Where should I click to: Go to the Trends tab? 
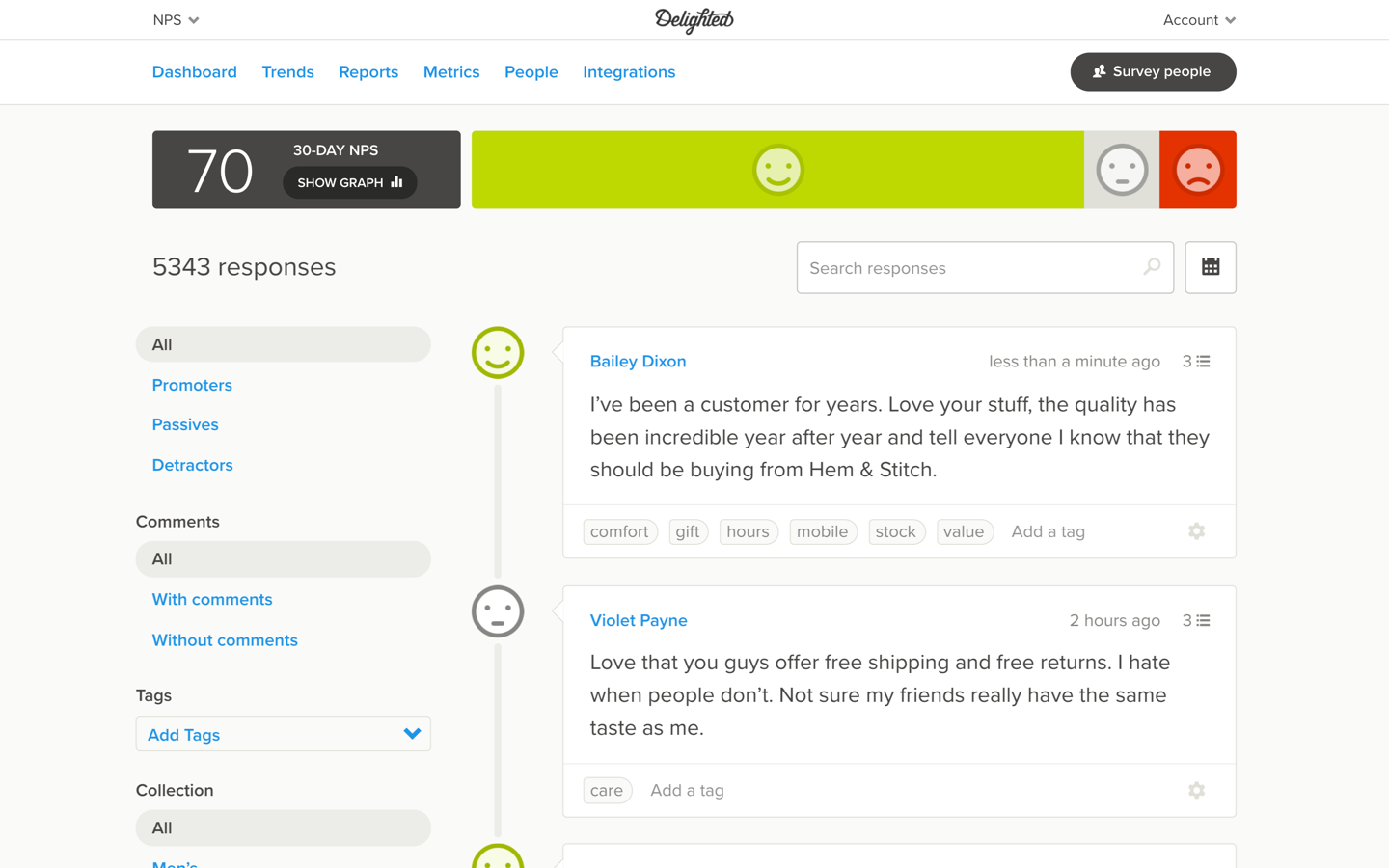287,72
